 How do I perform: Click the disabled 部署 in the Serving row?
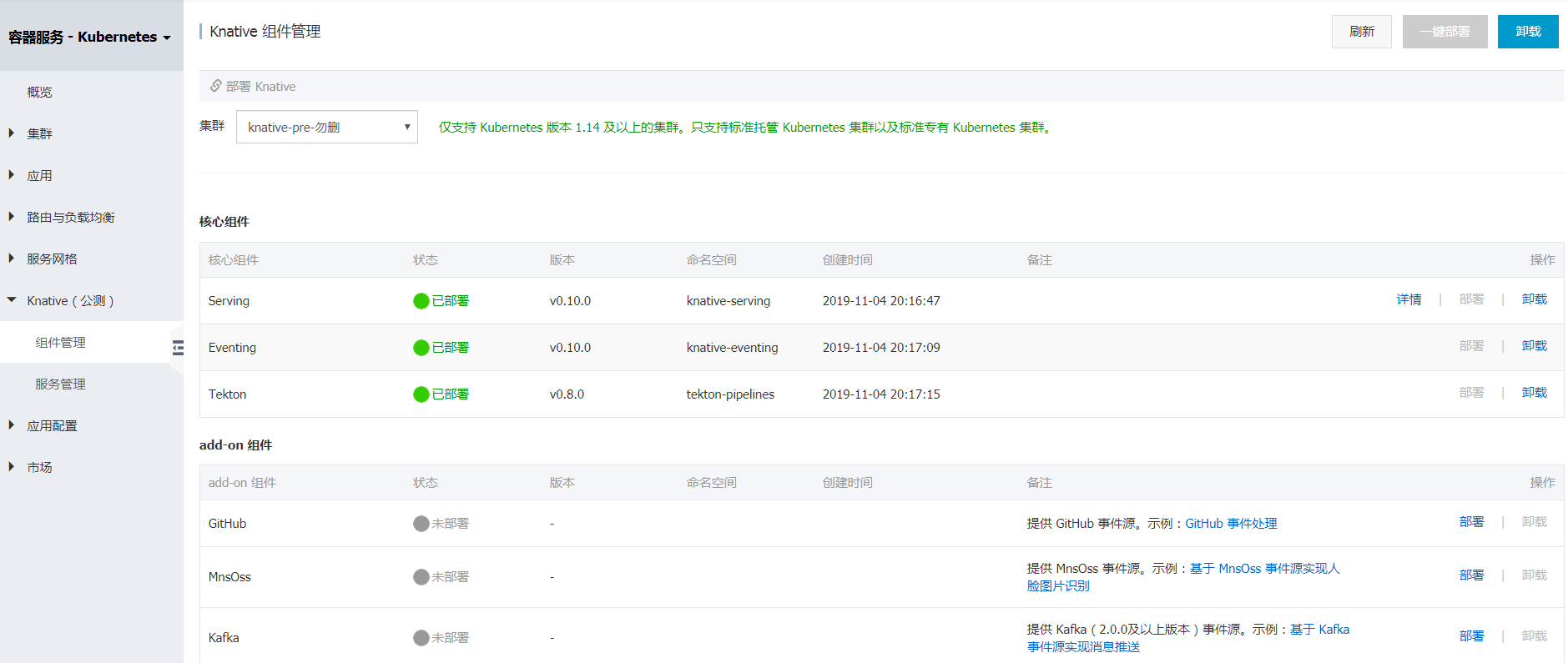[1472, 299]
